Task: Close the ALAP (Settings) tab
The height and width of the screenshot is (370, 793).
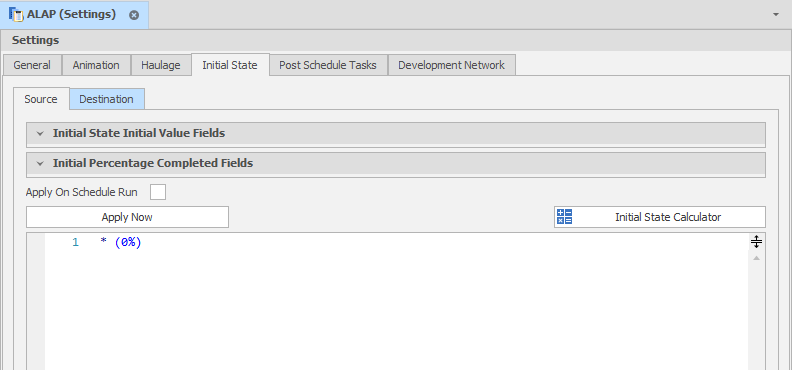Action: click(134, 15)
